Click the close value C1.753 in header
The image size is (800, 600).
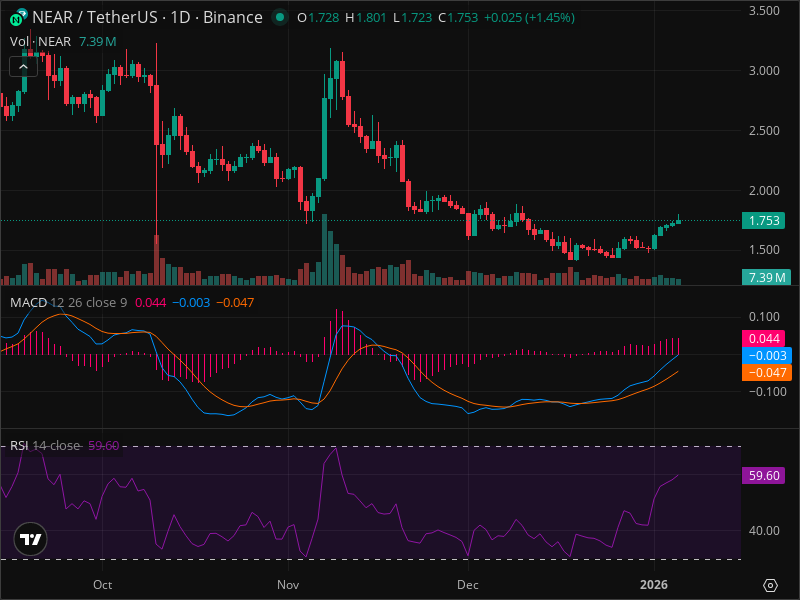point(458,18)
